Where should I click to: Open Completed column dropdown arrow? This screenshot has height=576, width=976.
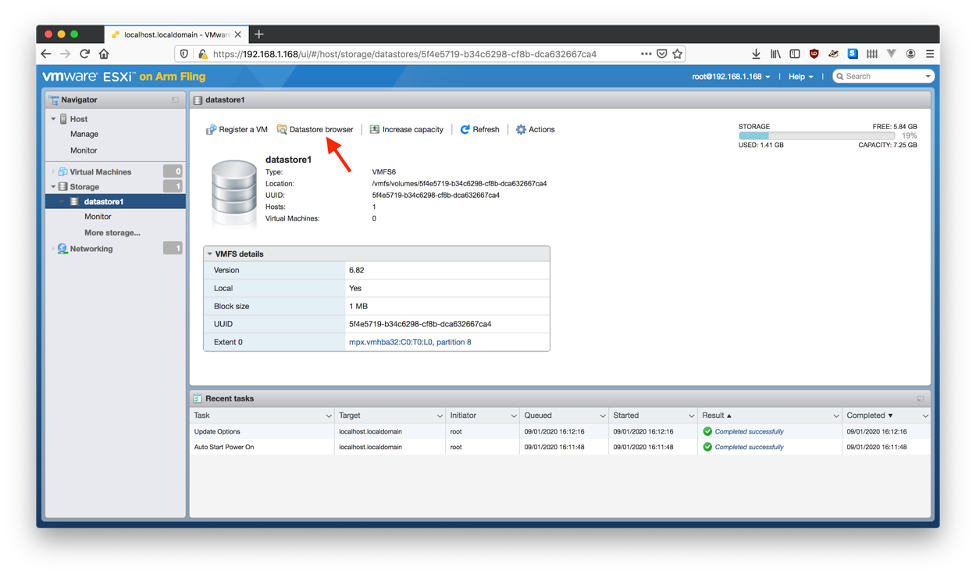[x=926, y=416]
